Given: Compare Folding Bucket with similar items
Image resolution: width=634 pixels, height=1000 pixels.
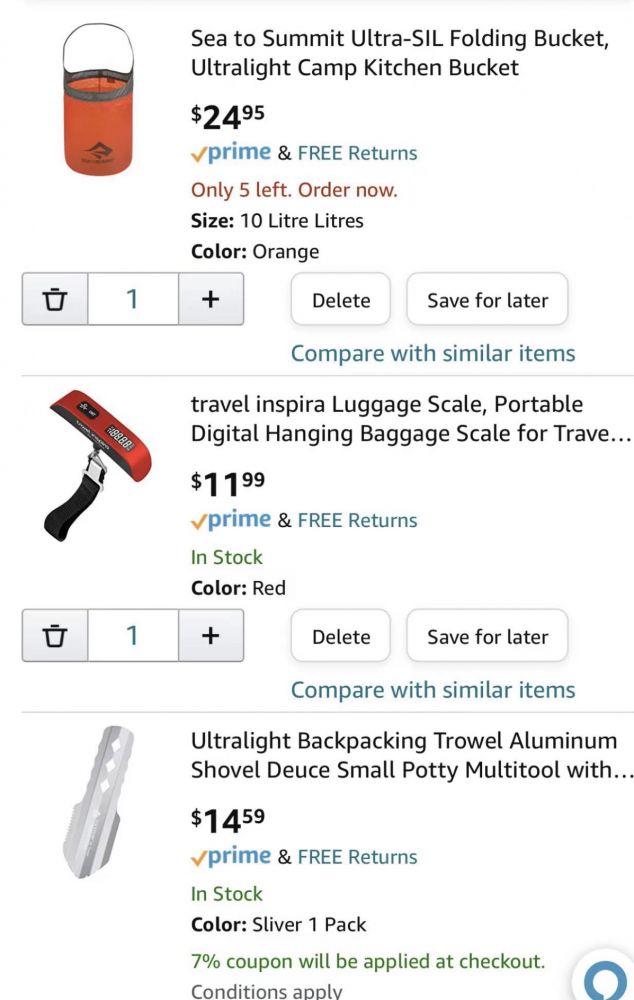Looking at the screenshot, I should tap(433, 353).
